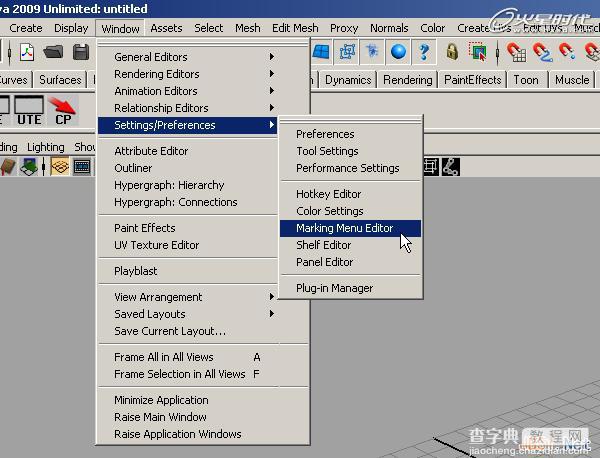This screenshot has width=600, height=458.
Task: Click the padlock lock selection icon
Action: 452,52
